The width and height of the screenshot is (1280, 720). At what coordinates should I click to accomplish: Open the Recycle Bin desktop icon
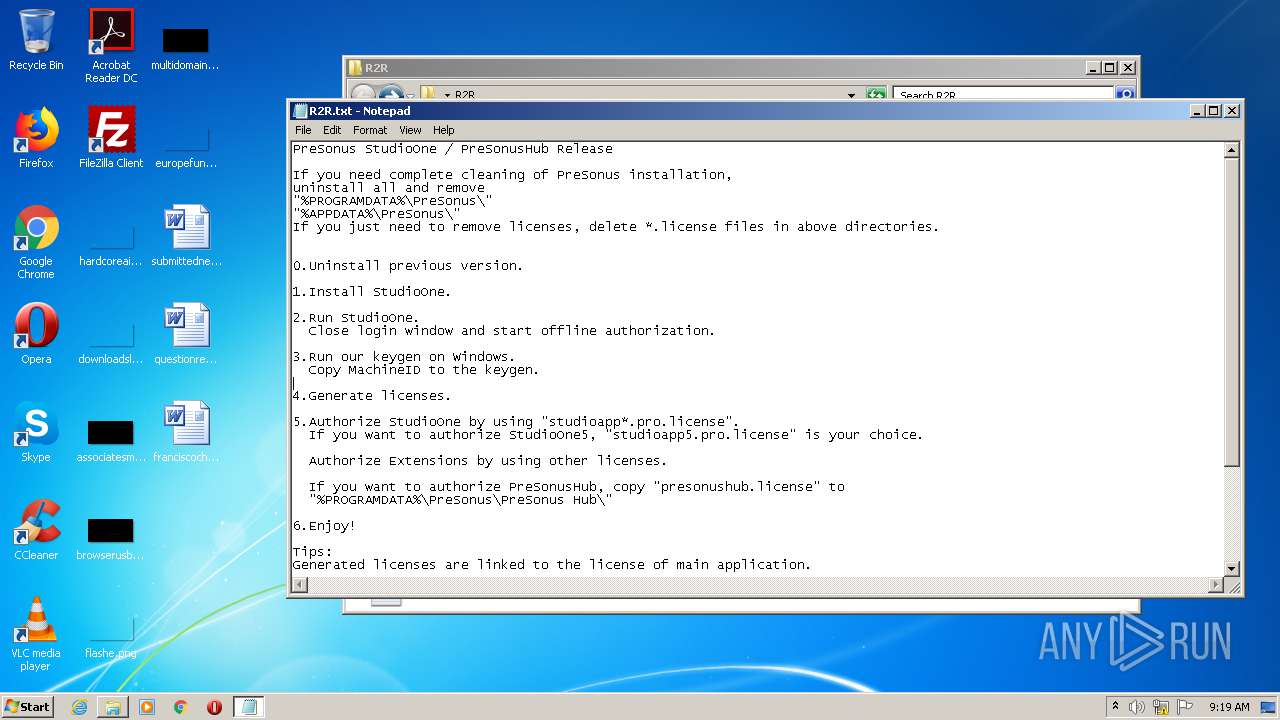pyautogui.click(x=36, y=40)
